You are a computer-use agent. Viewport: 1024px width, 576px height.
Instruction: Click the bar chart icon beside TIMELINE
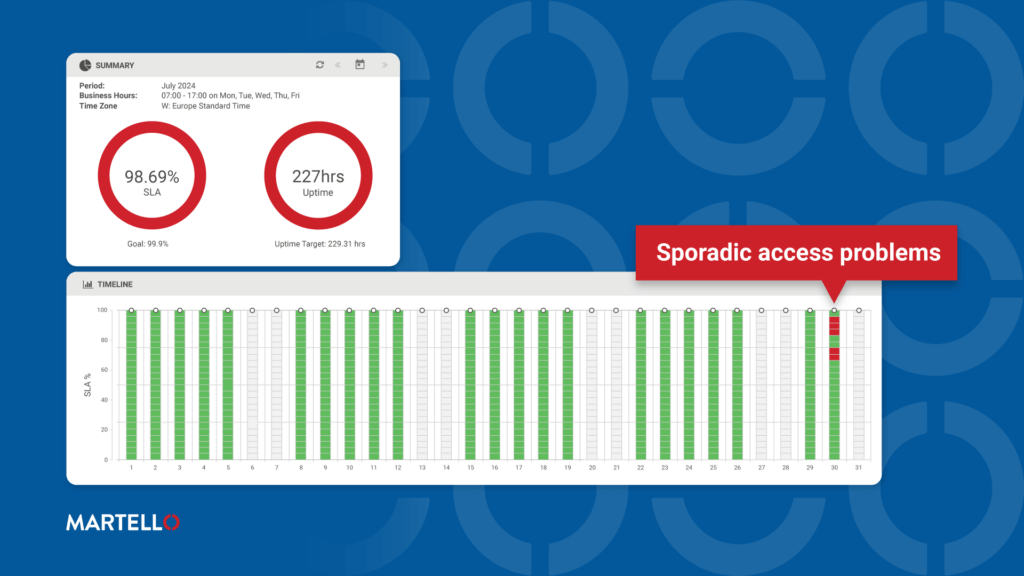click(x=88, y=283)
